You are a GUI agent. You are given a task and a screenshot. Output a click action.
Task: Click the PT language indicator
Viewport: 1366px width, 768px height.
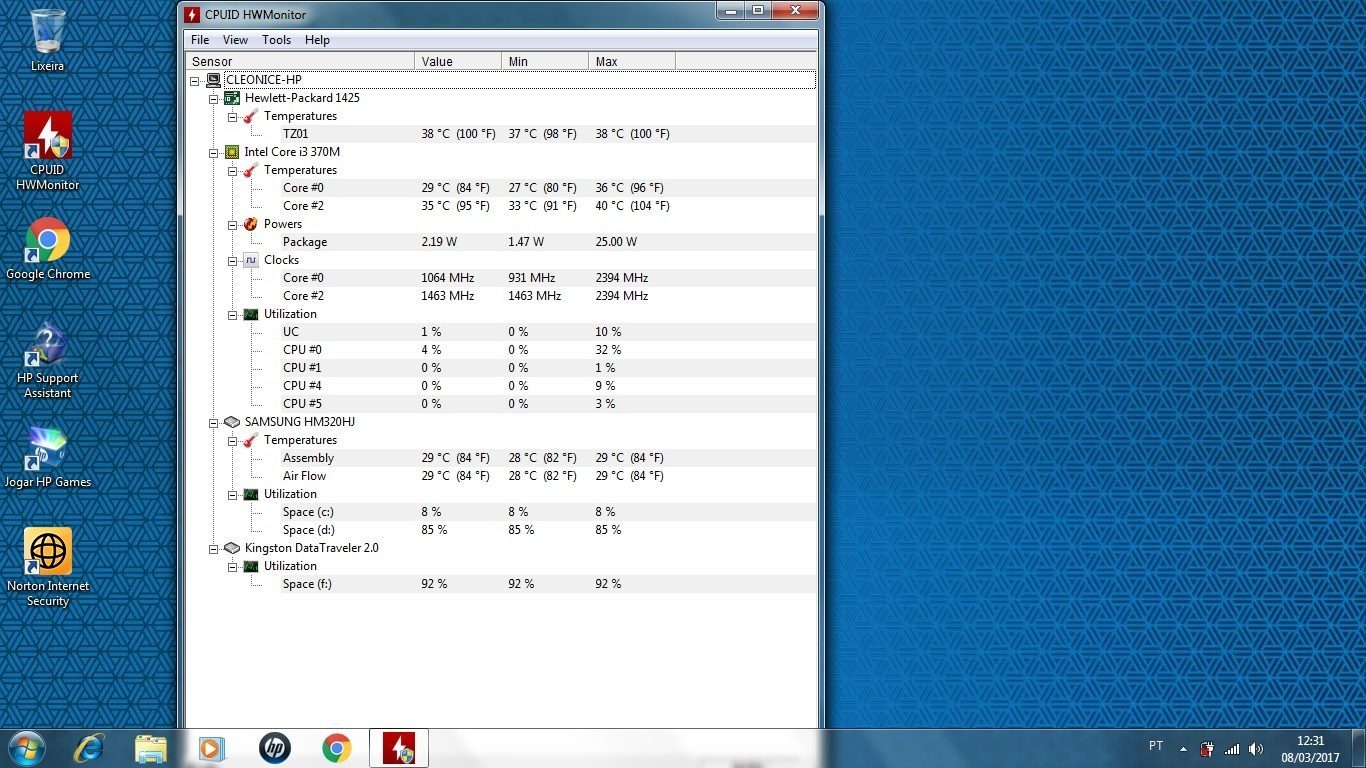[1156, 746]
